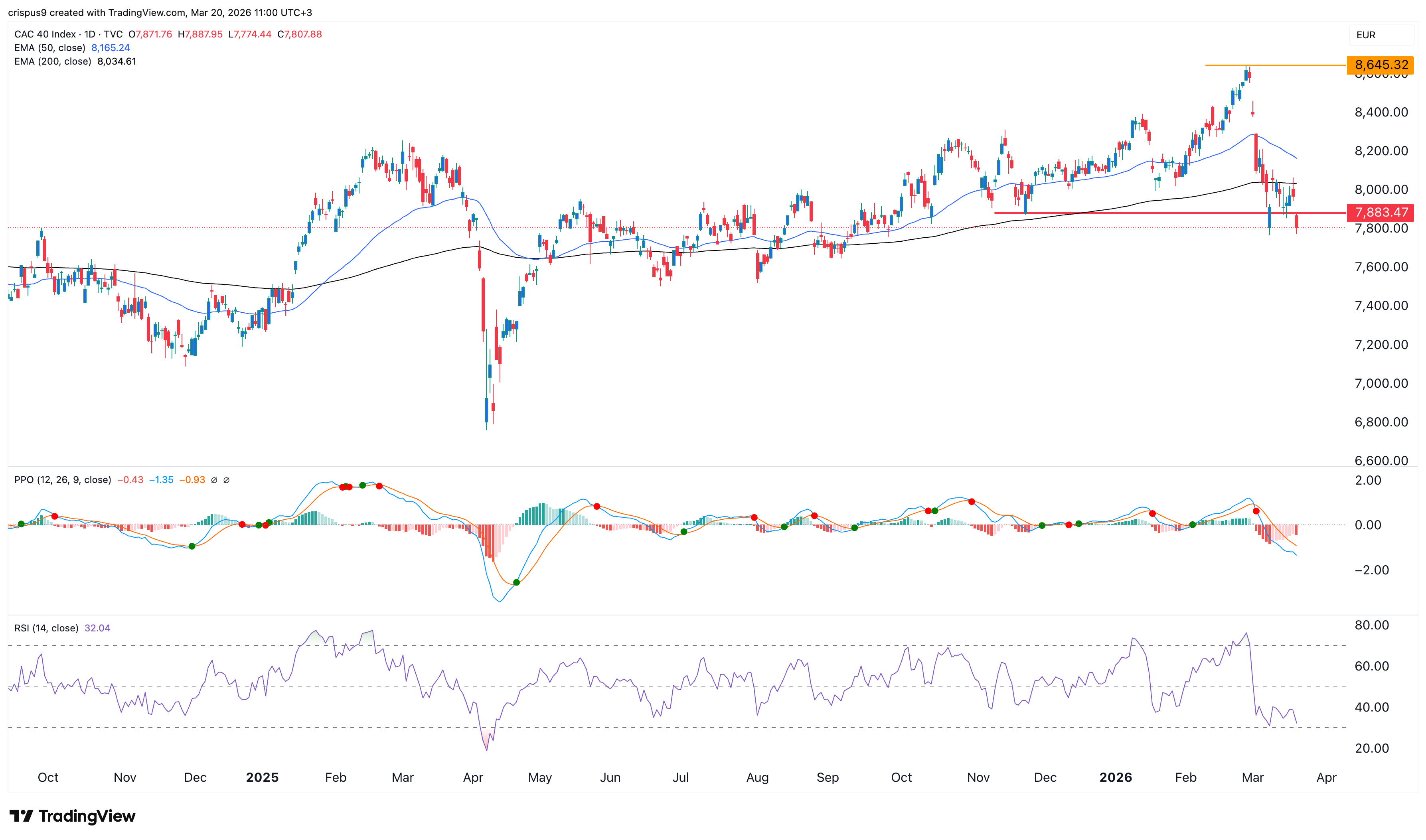Click the TradingView logo at bottom left
Screen dimensions: 1426x840
pyautogui.click(x=73, y=816)
